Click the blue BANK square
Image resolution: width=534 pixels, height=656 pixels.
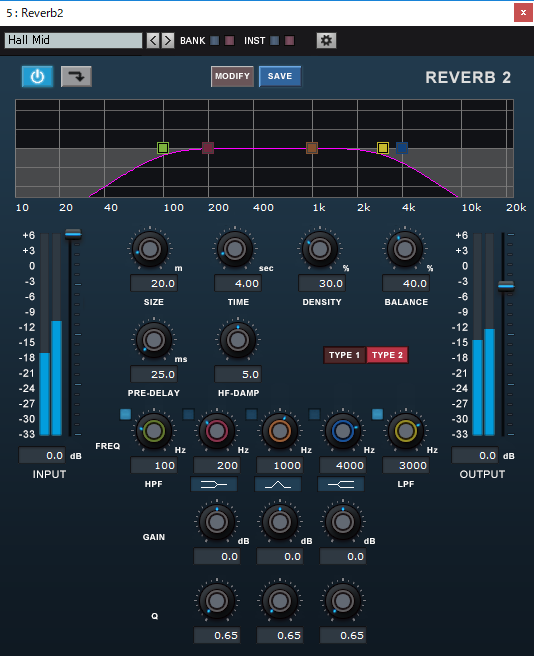pos(215,41)
